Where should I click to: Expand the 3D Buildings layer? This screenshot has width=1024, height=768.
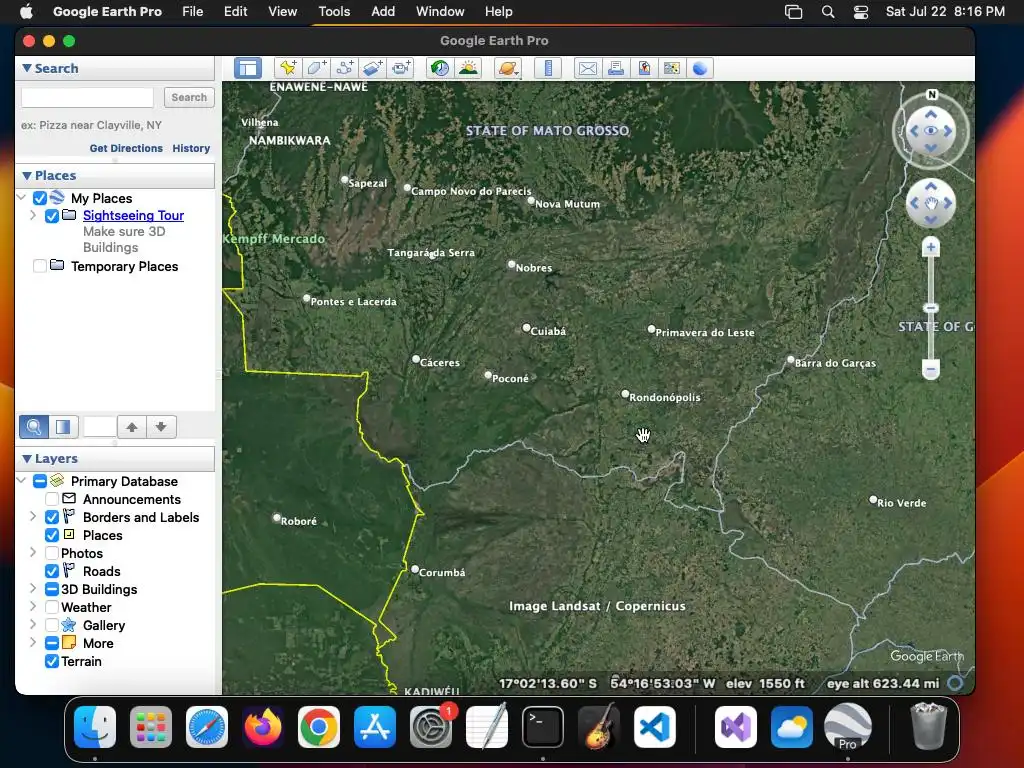pos(33,588)
